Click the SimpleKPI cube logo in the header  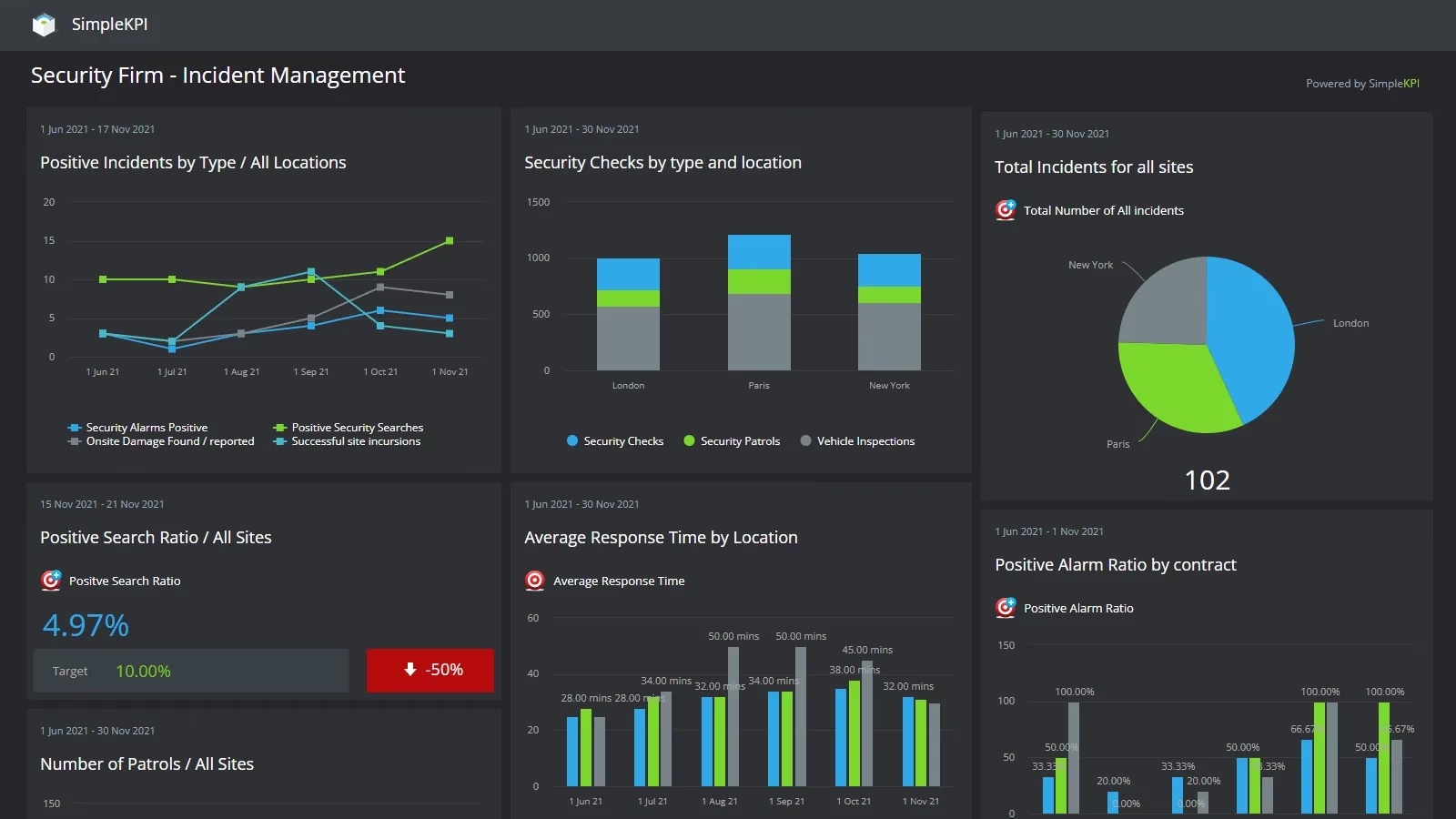(44, 25)
